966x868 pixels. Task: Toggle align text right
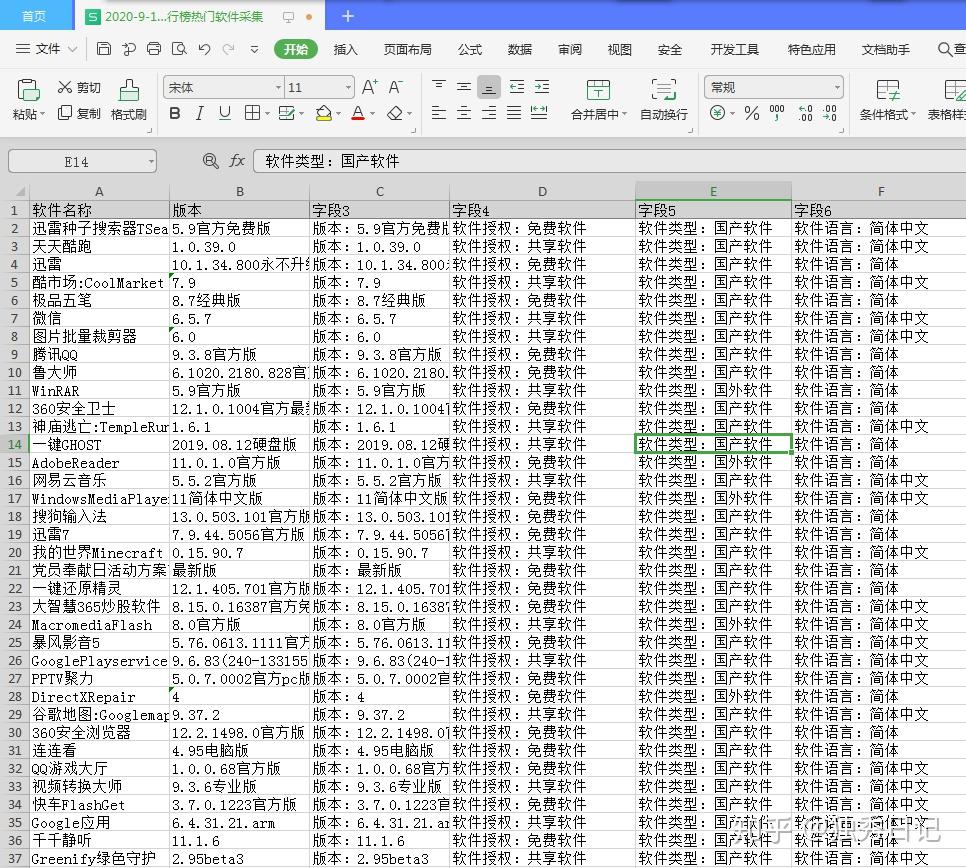[489, 112]
